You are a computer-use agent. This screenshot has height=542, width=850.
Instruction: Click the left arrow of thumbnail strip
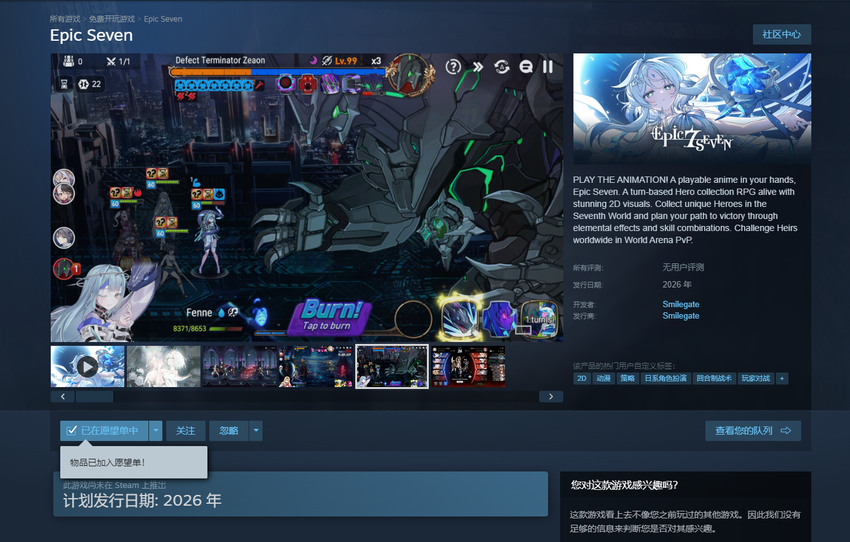(63, 397)
